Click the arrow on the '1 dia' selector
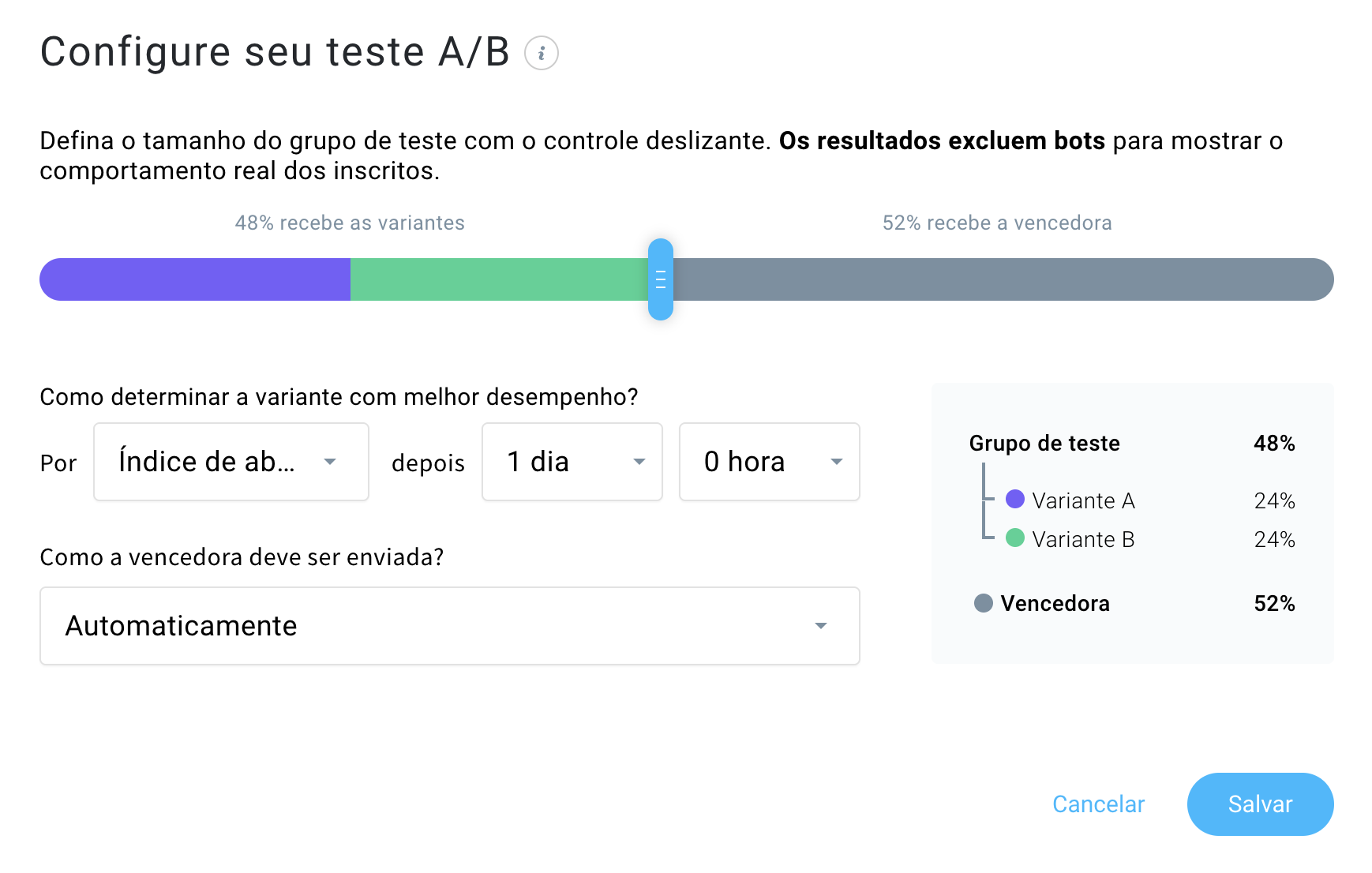Image resolution: width=1372 pixels, height=873 pixels. click(639, 462)
